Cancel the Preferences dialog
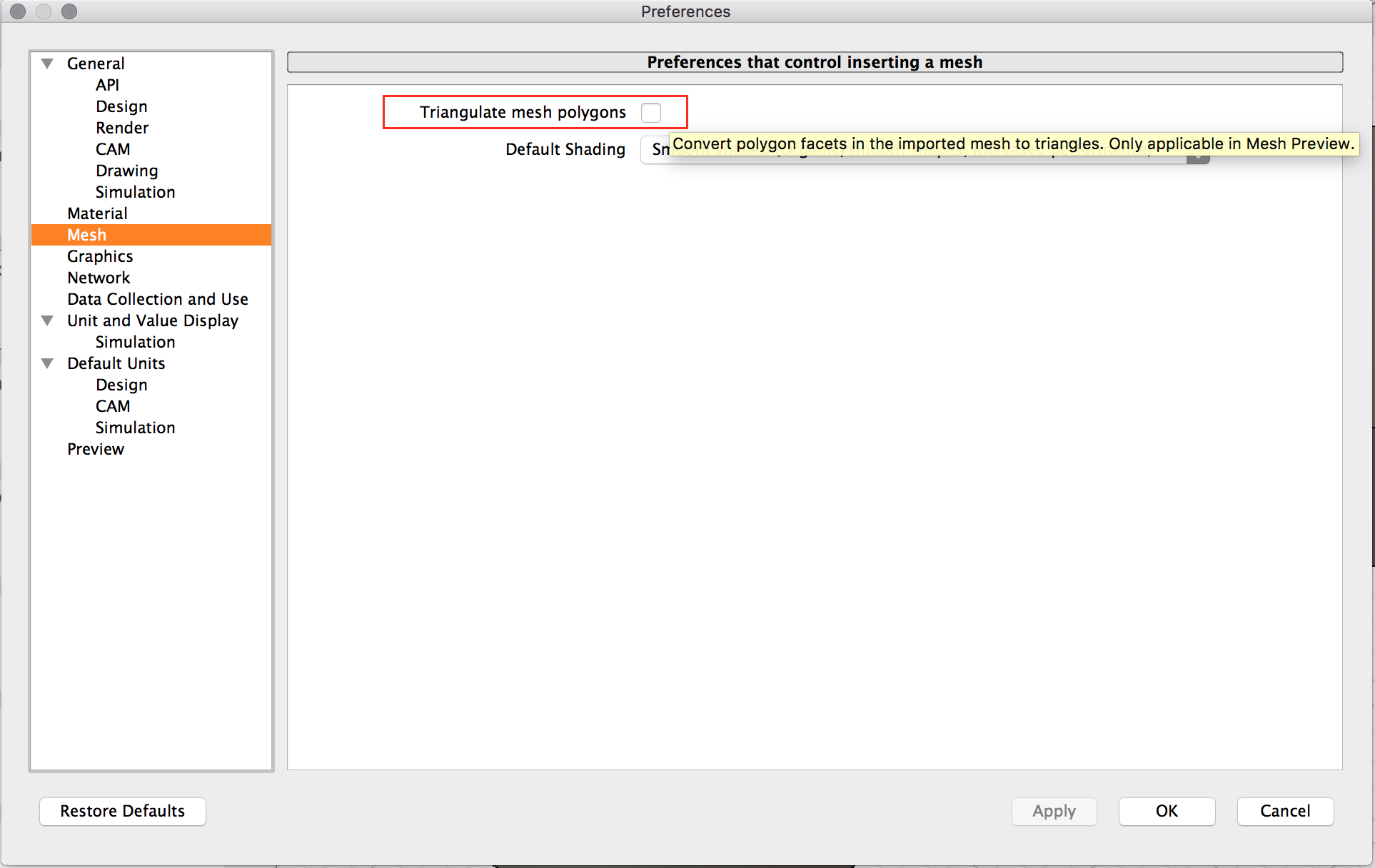The image size is (1375, 868). tap(1284, 811)
